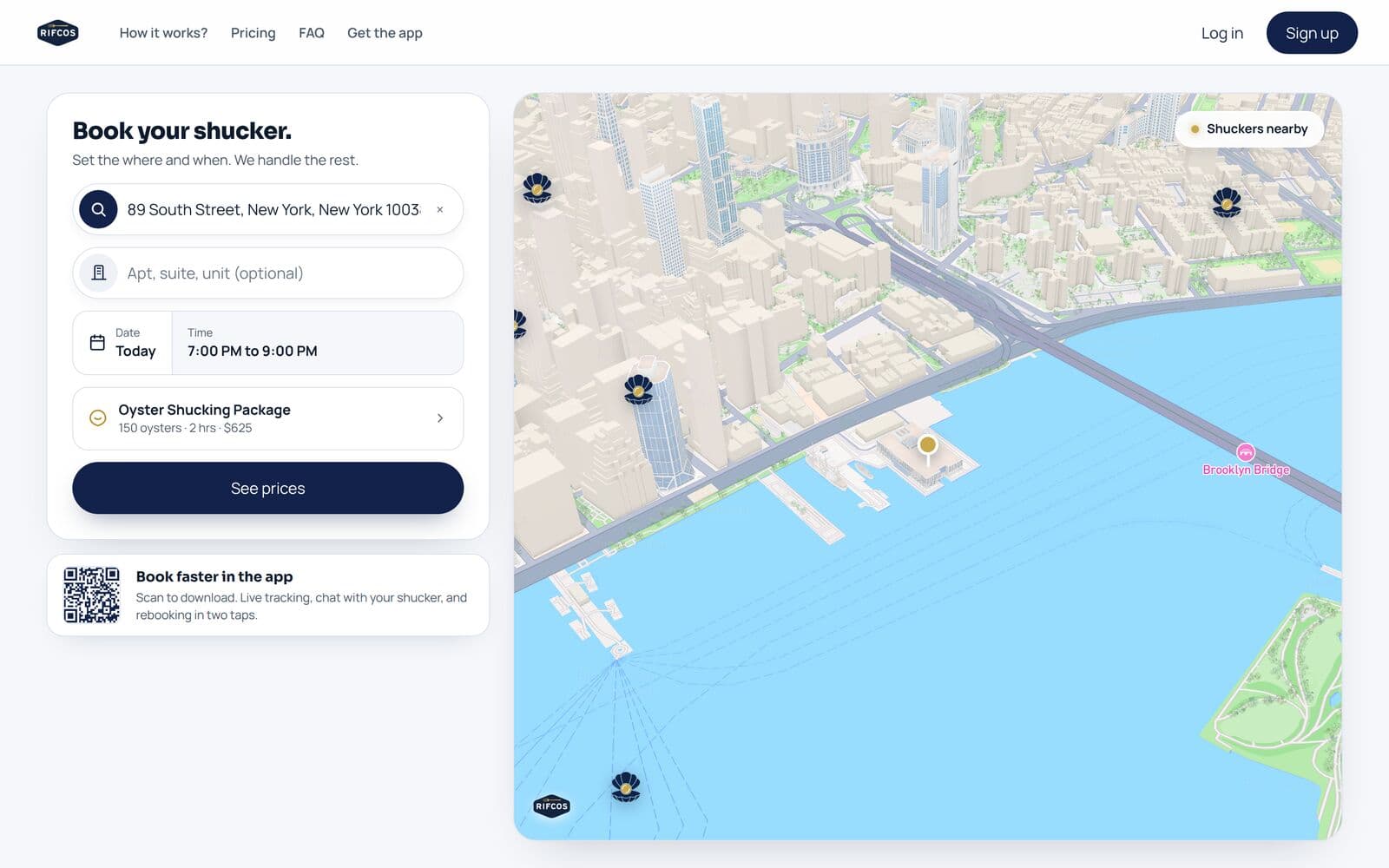Click the shucker shell marker under Shuckers nearby

point(1227,203)
